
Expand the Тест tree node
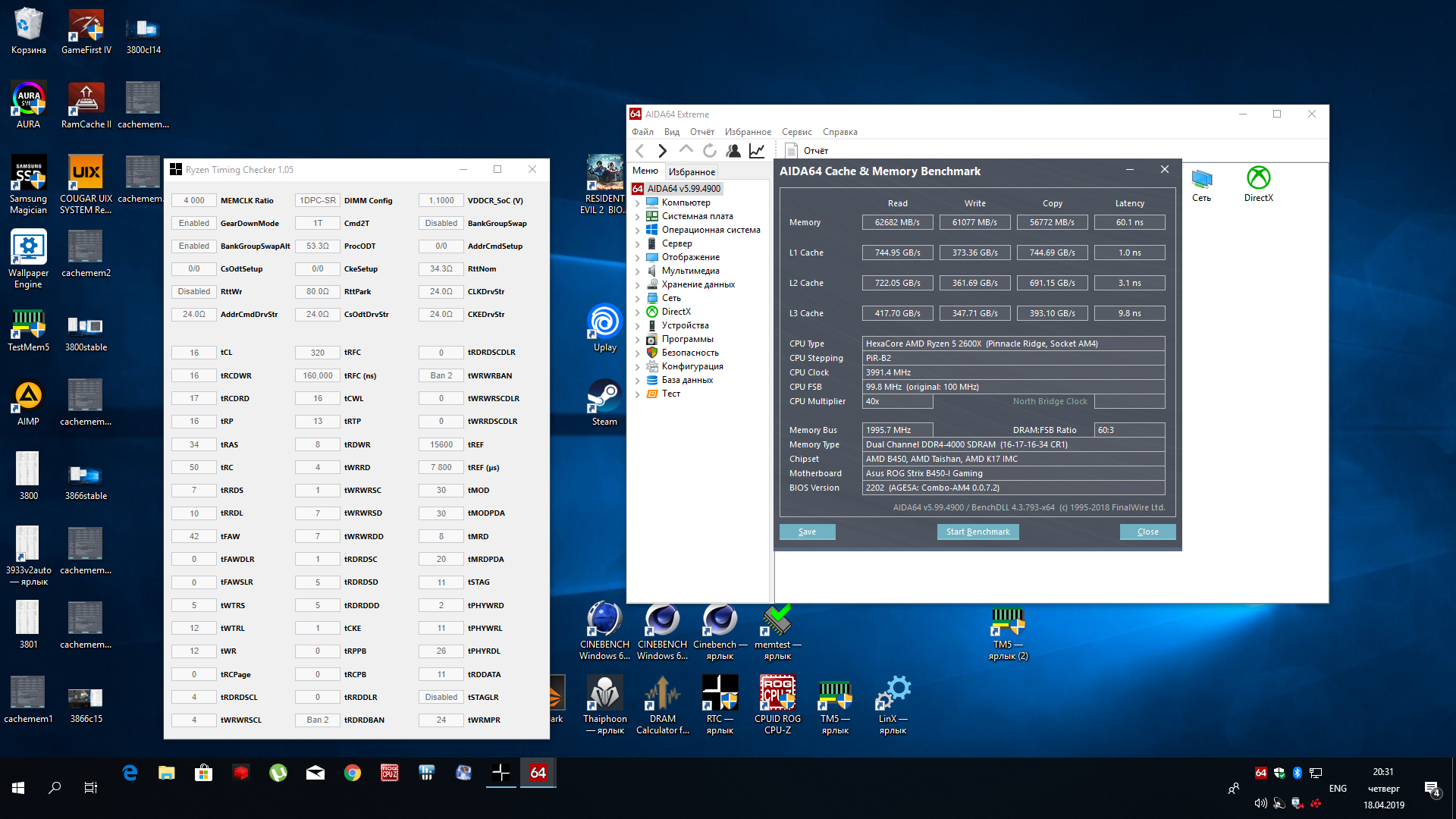[638, 394]
